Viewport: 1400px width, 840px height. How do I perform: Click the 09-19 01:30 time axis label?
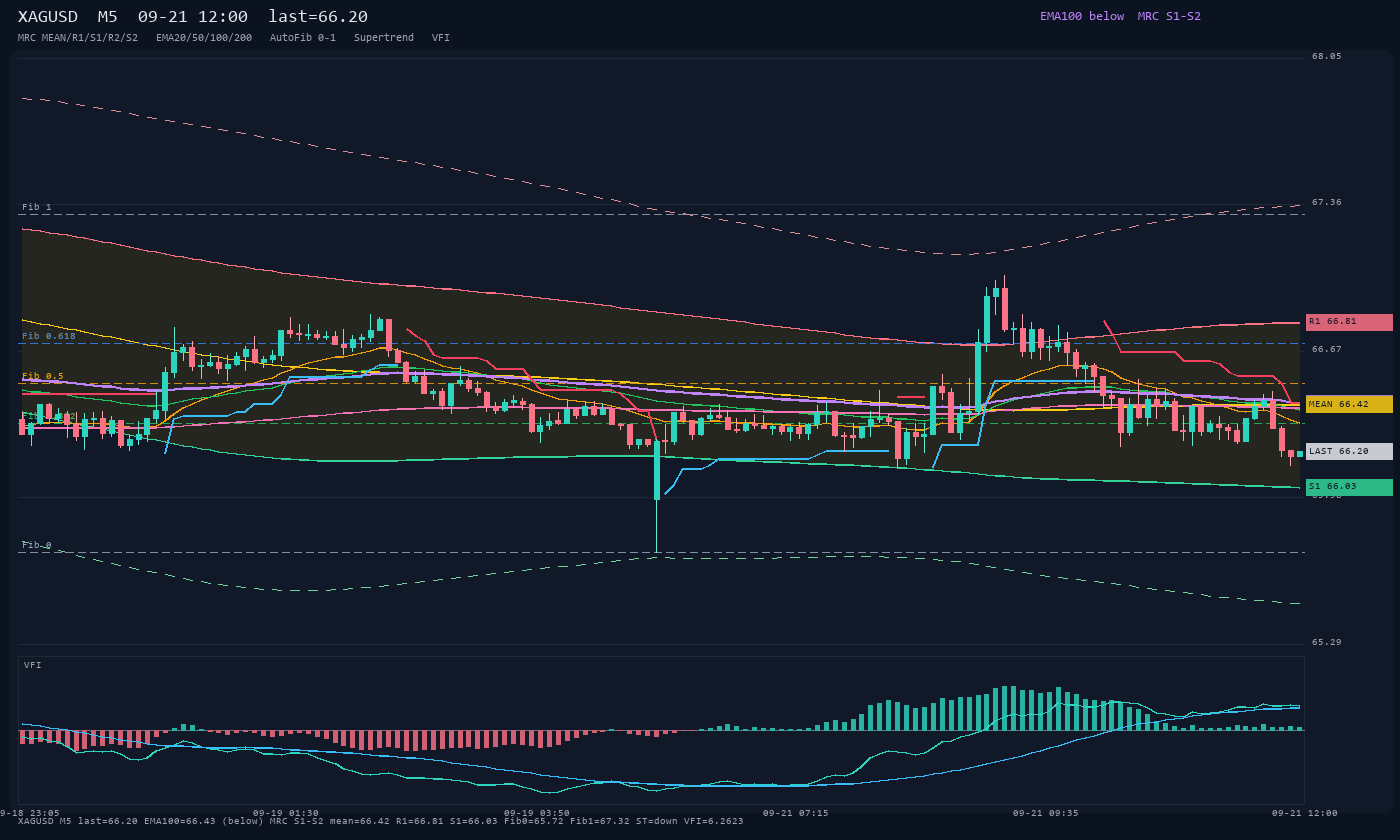[286, 813]
